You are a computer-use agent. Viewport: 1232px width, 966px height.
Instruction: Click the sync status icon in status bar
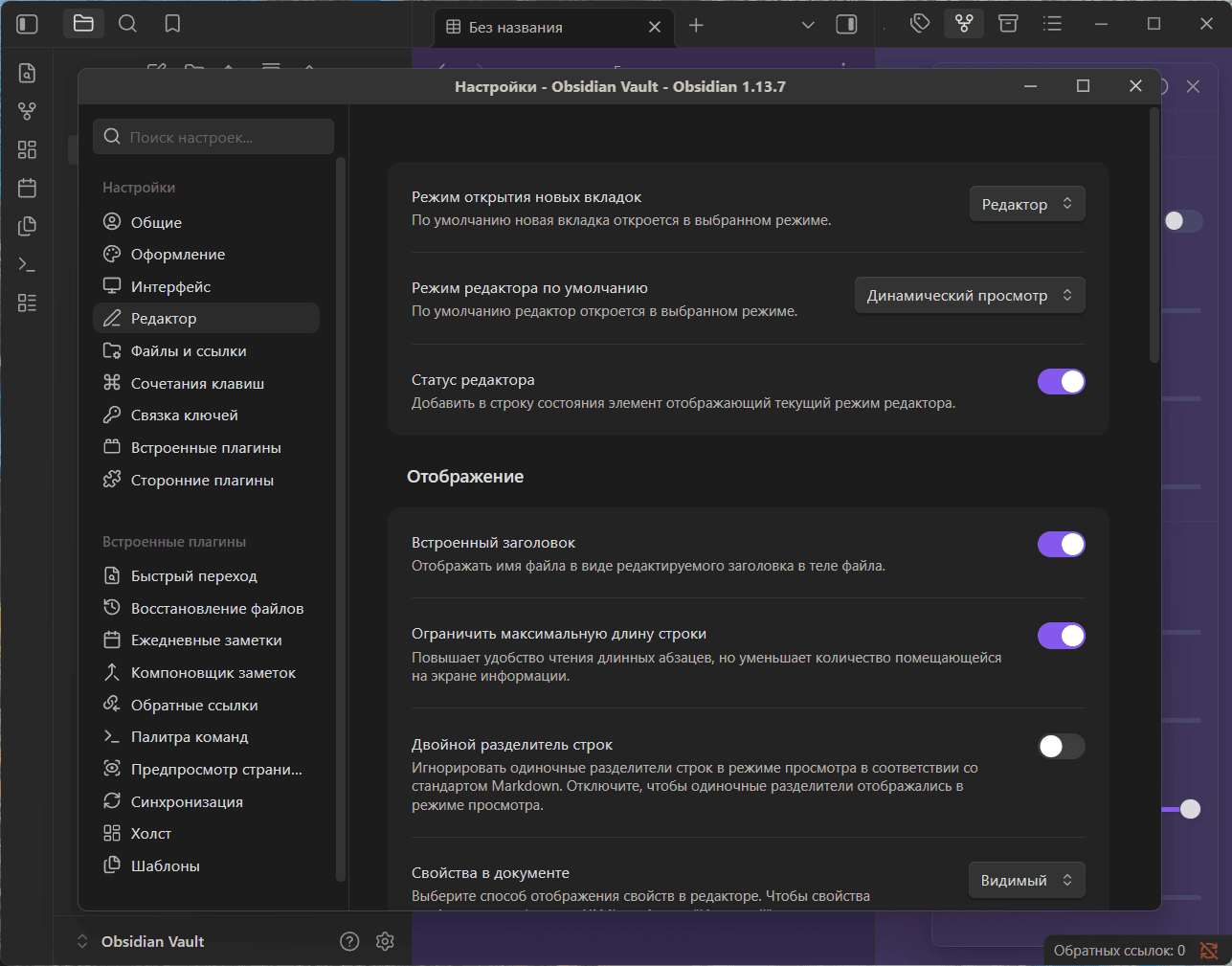pyautogui.click(x=1210, y=951)
